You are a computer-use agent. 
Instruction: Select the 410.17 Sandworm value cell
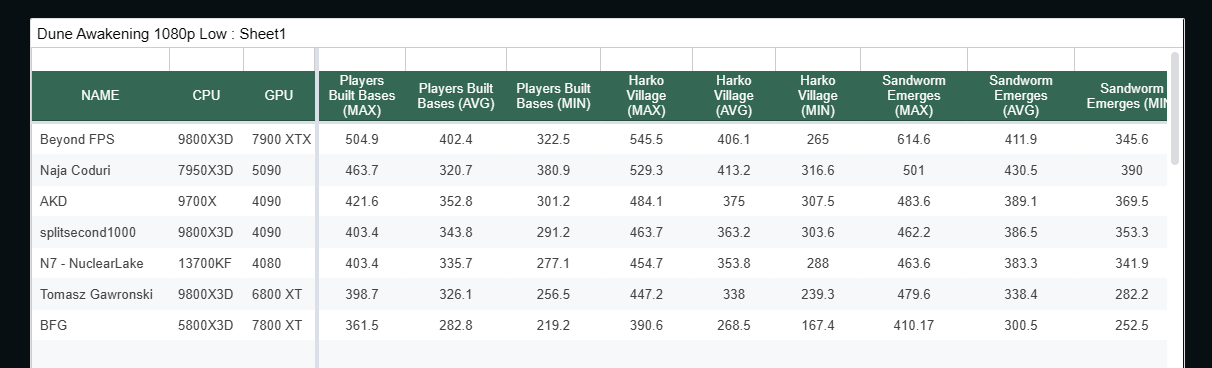tap(914, 325)
